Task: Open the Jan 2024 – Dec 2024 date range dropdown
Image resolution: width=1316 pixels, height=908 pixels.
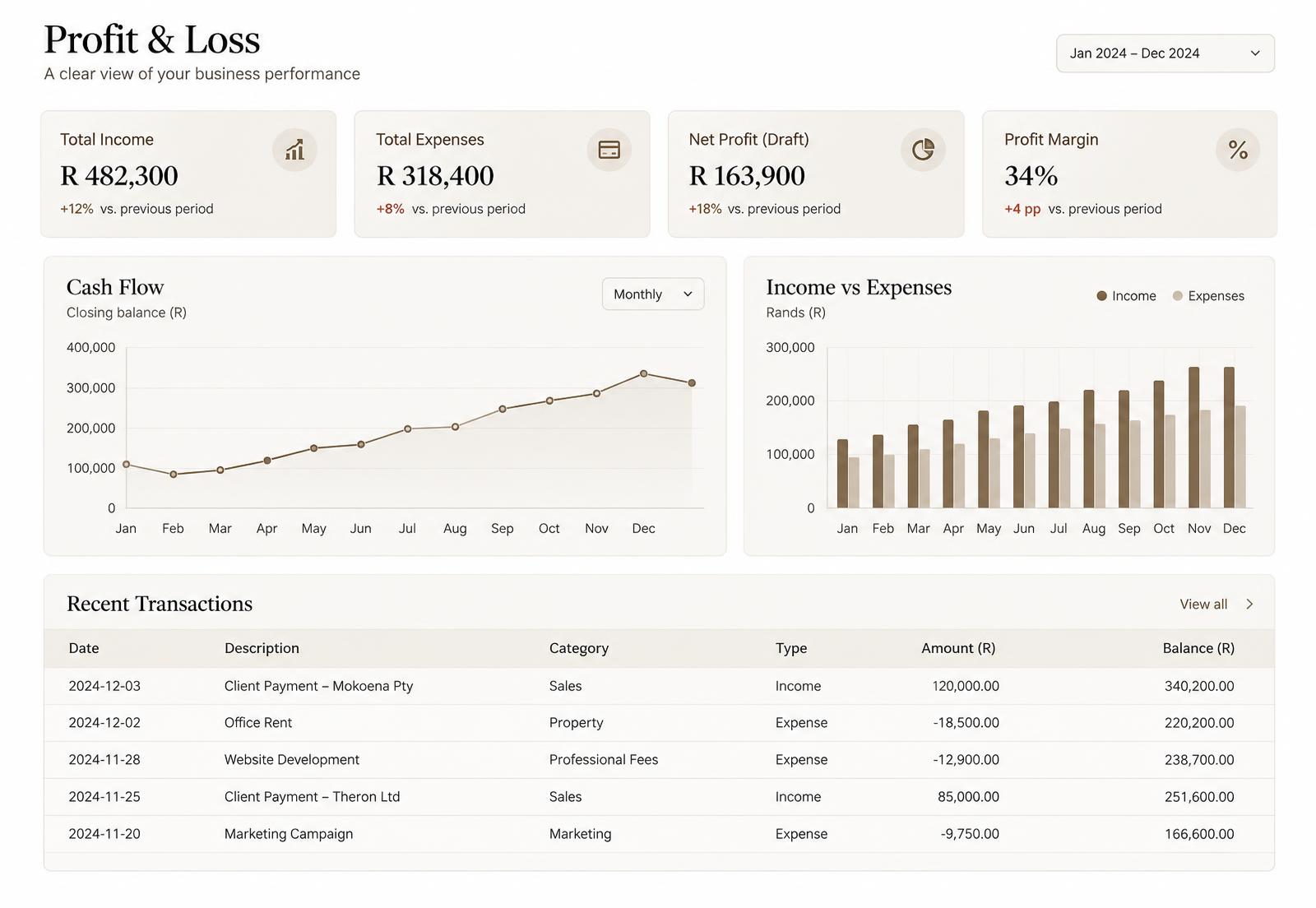Action: coord(1165,53)
